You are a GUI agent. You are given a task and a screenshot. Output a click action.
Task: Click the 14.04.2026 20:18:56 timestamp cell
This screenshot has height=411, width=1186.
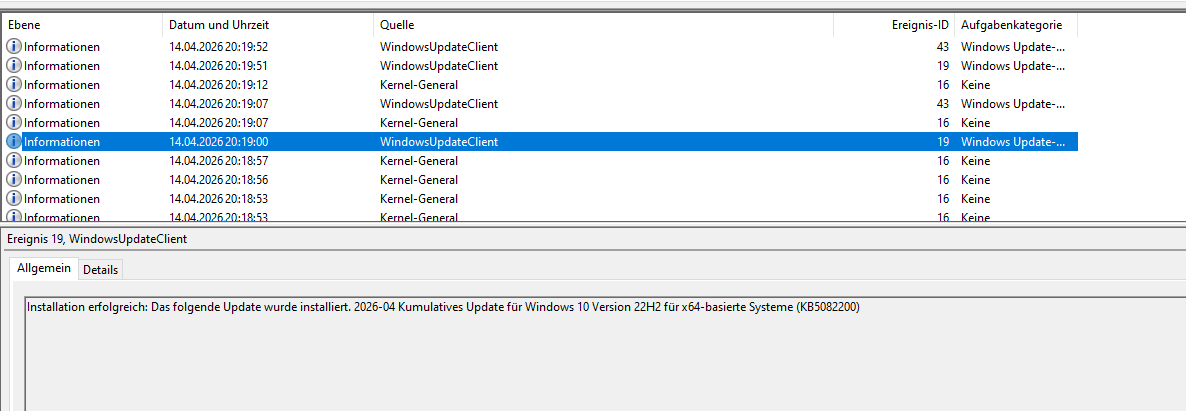[218, 179]
